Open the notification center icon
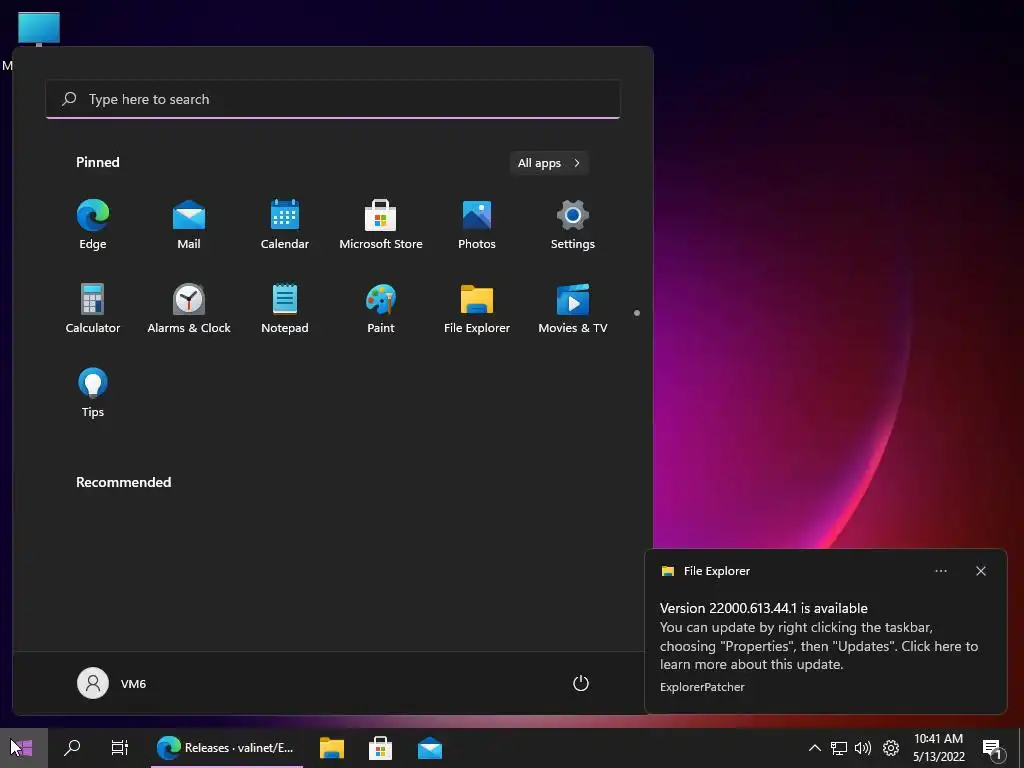1024x768 pixels. [993, 748]
